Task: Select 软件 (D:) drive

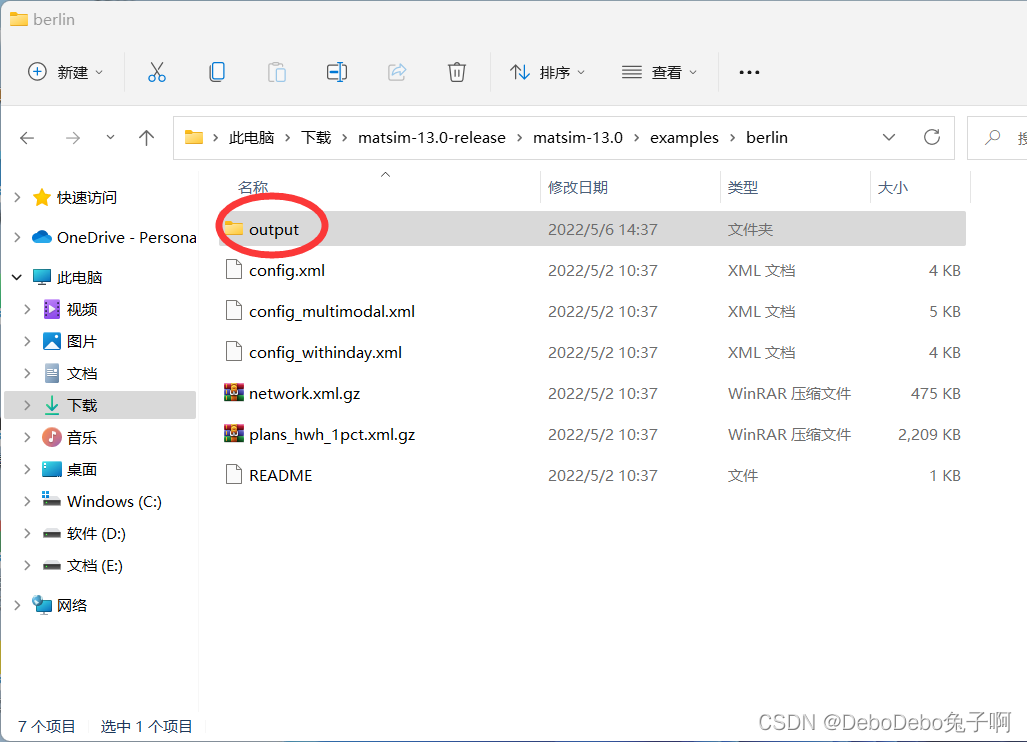Action: (96, 533)
